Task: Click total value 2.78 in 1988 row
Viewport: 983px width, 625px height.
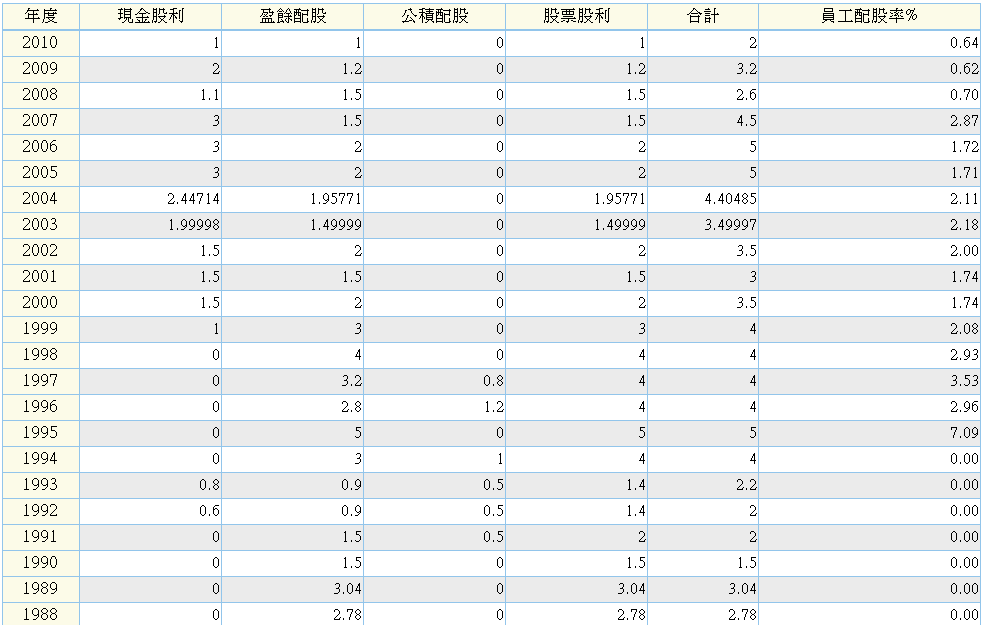Action: (x=743, y=615)
